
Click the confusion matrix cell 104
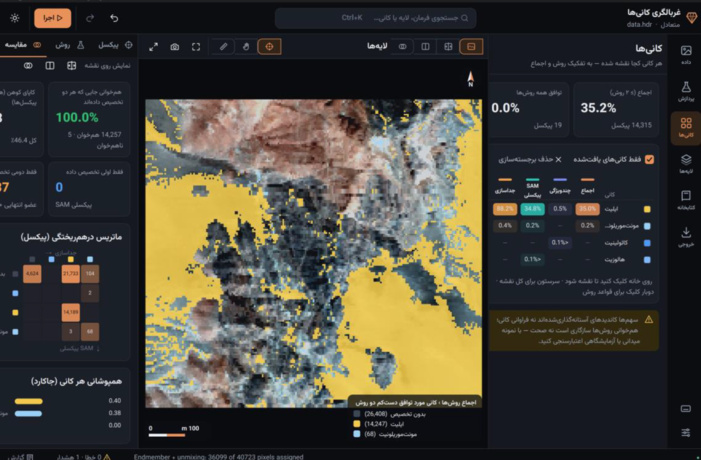[x=90, y=274]
